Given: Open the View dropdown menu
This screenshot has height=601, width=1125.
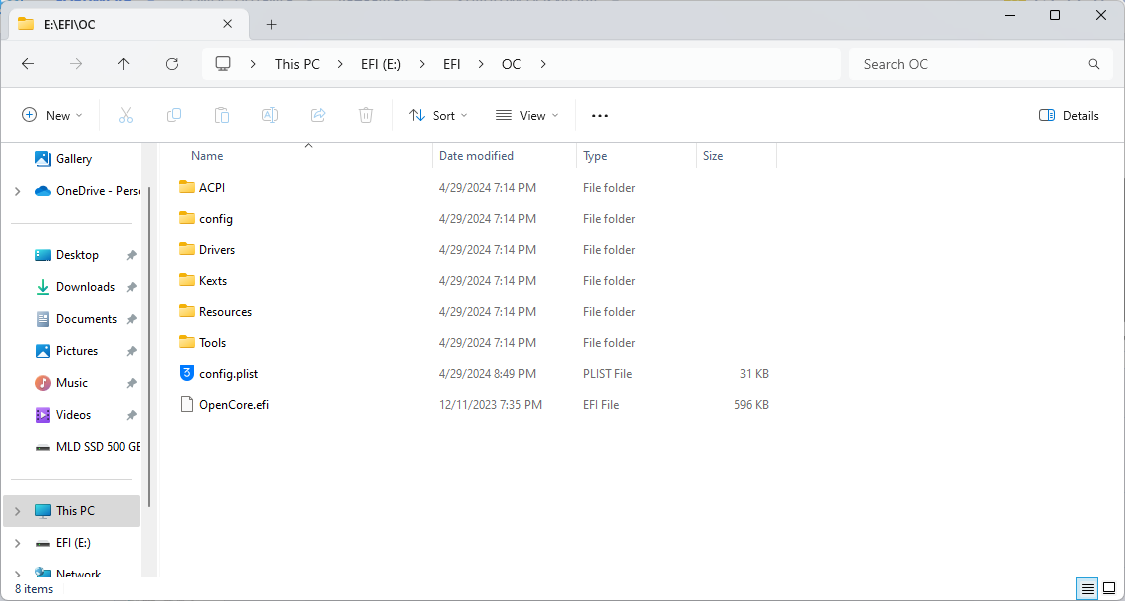Looking at the screenshot, I should tap(527, 115).
